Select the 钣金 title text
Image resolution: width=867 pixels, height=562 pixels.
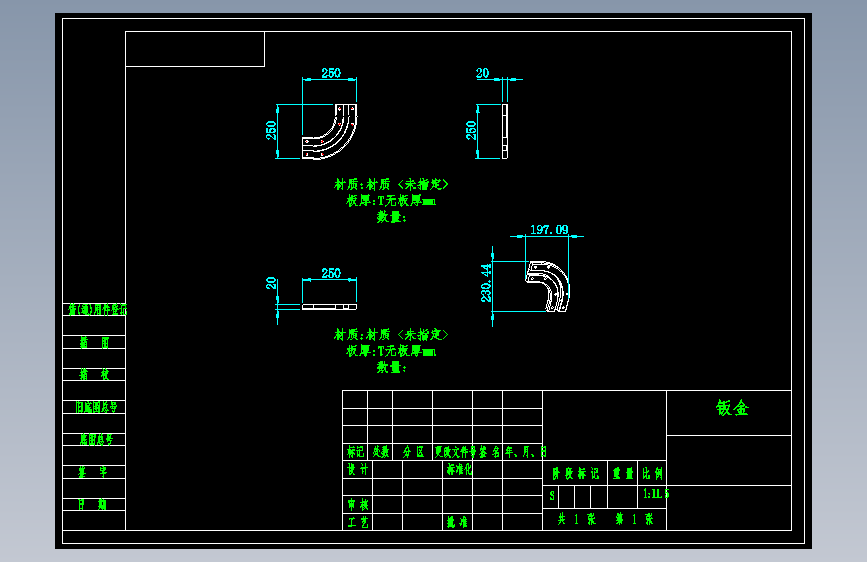click(x=732, y=408)
